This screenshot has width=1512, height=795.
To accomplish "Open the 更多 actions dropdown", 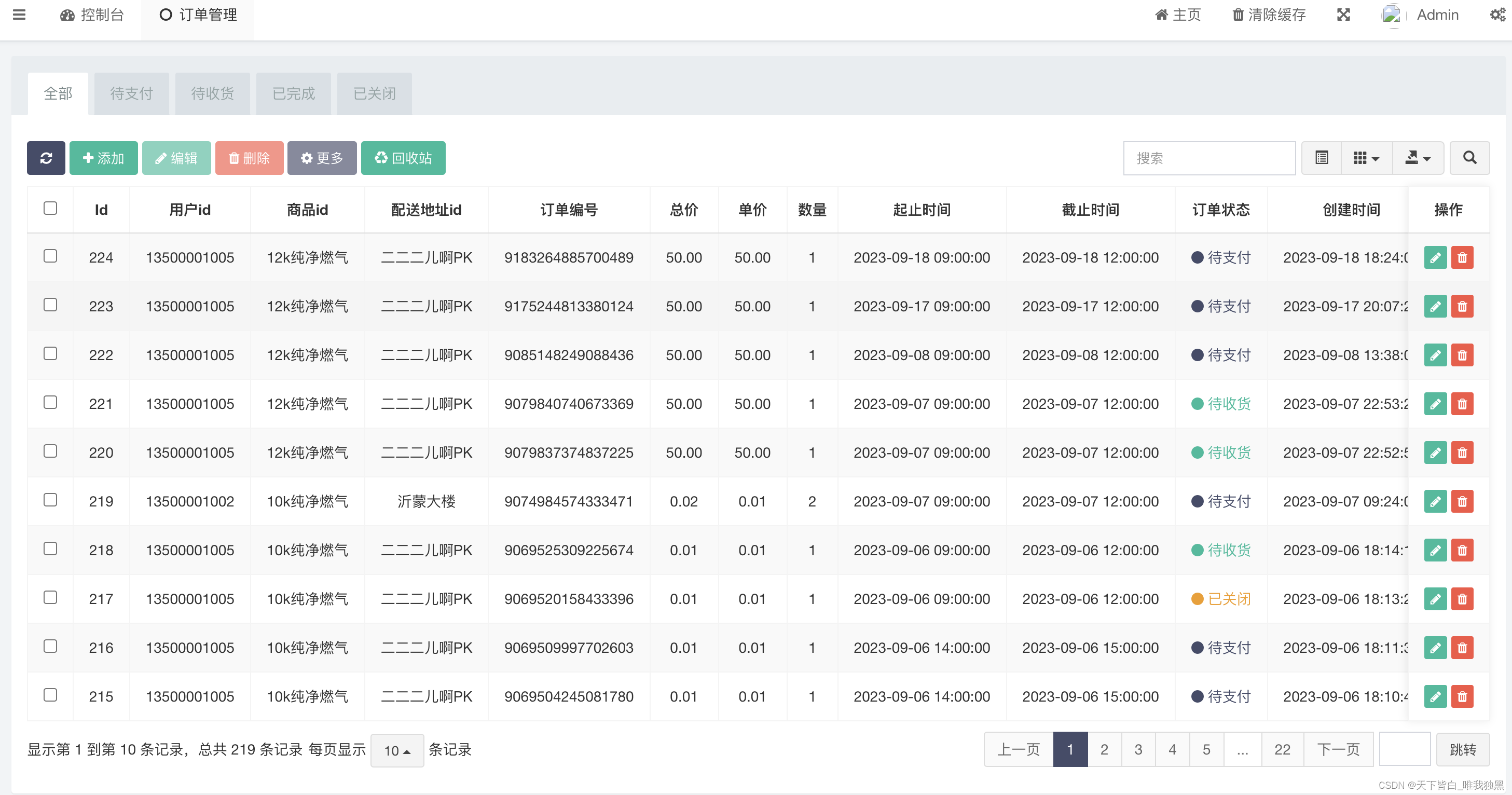I will [322, 158].
